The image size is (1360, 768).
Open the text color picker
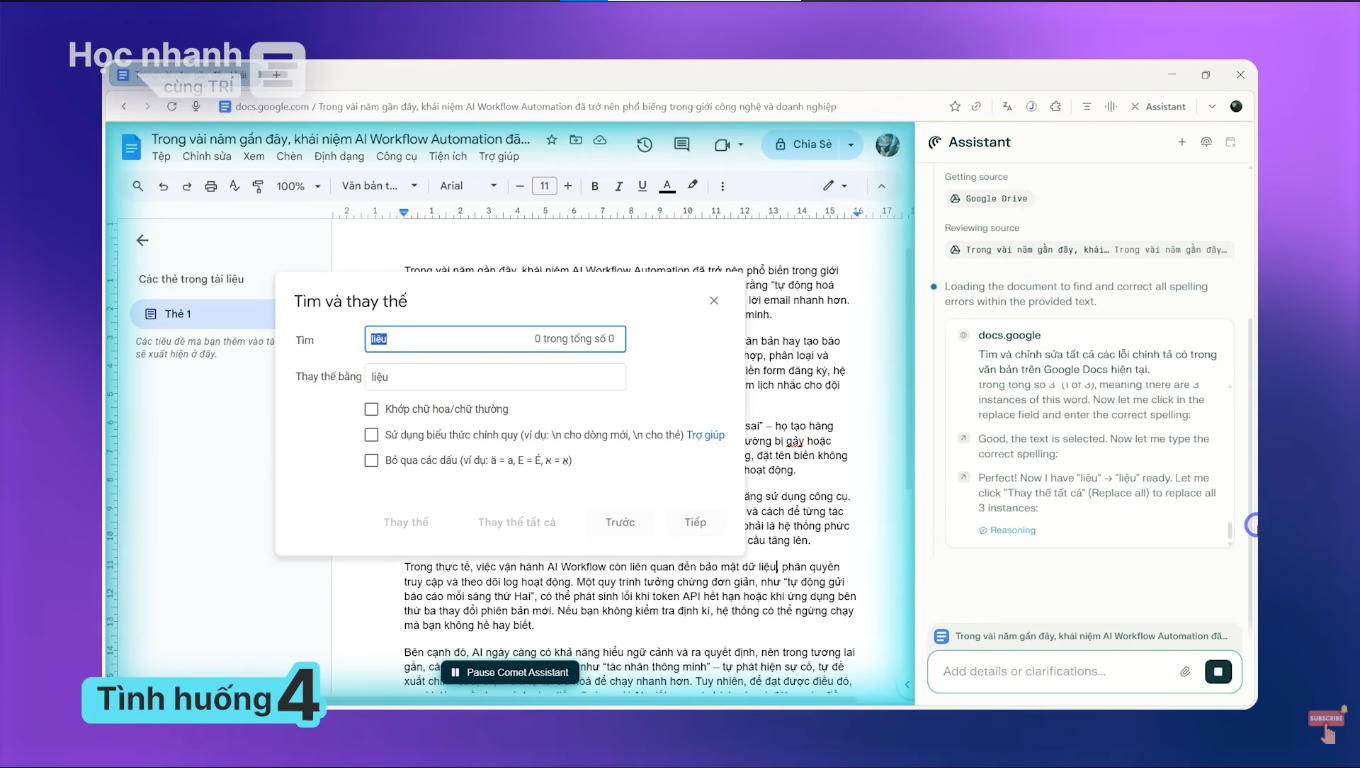click(666, 186)
